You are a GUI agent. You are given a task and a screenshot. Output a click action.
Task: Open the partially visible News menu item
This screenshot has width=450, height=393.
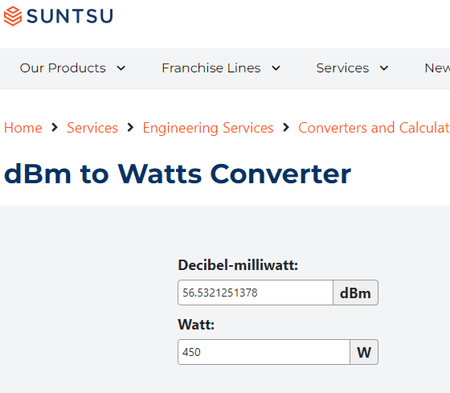click(437, 68)
